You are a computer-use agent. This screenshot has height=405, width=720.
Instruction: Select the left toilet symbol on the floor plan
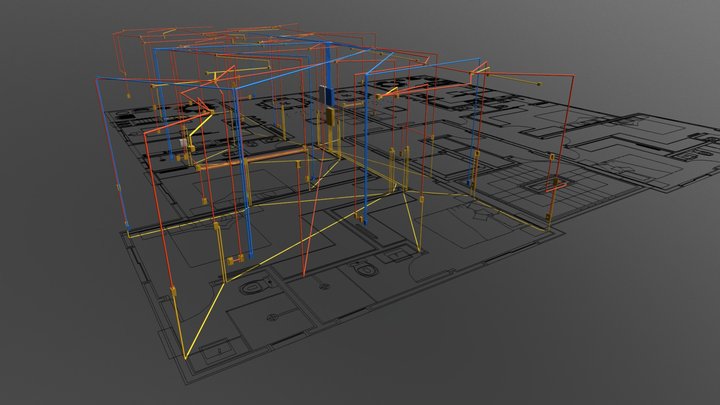click(255, 288)
